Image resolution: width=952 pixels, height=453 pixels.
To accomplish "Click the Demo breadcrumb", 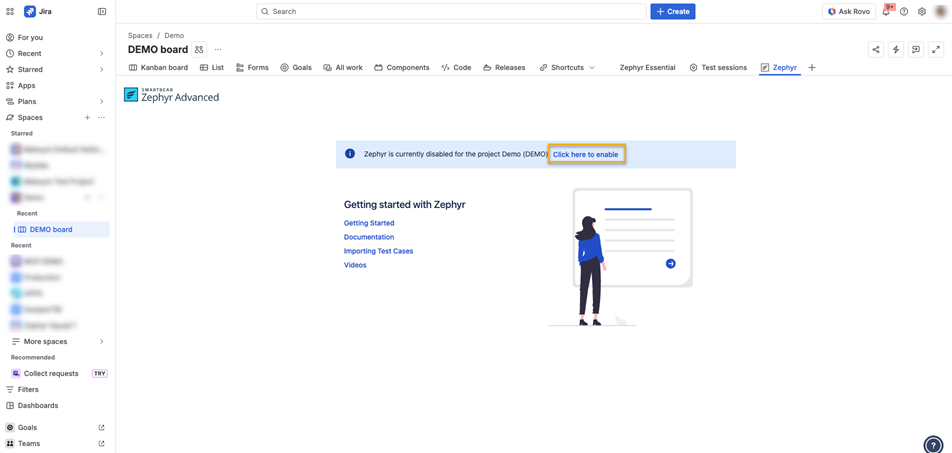I will click(174, 35).
